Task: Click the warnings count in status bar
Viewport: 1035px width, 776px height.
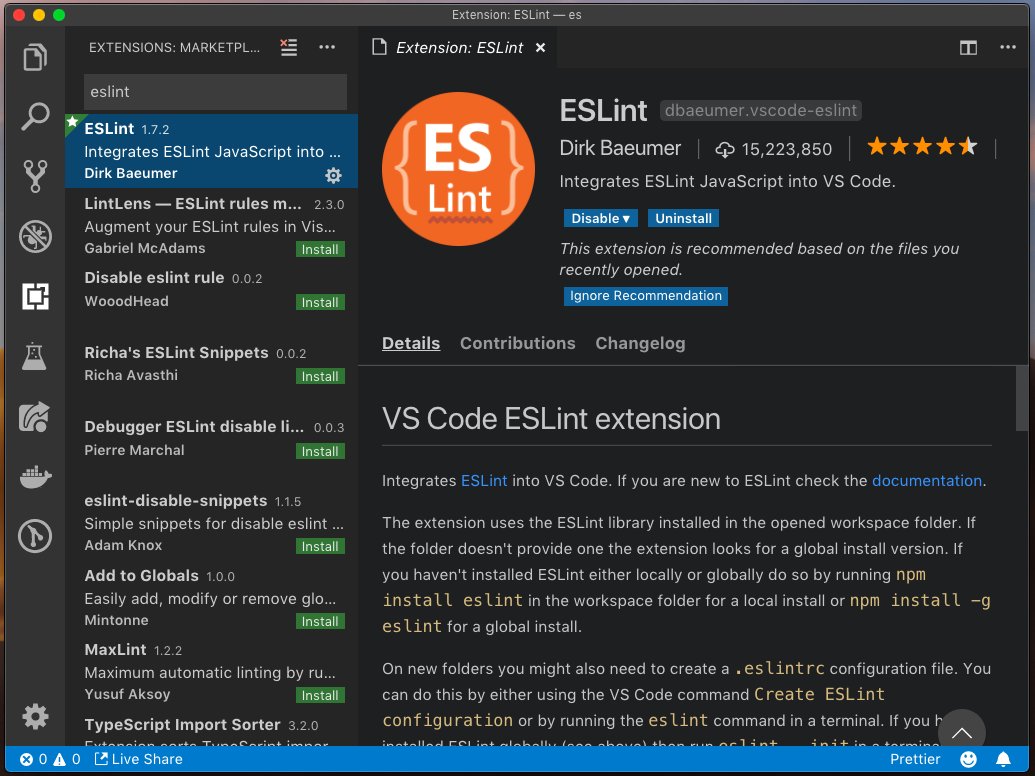Action: click(x=67, y=759)
